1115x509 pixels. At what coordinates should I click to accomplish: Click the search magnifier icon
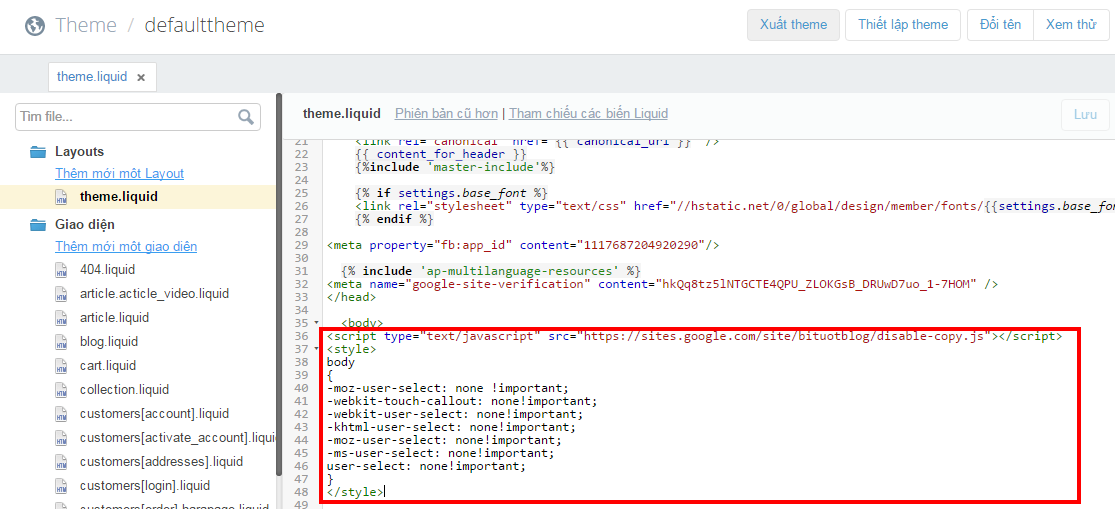click(x=246, y=117)
